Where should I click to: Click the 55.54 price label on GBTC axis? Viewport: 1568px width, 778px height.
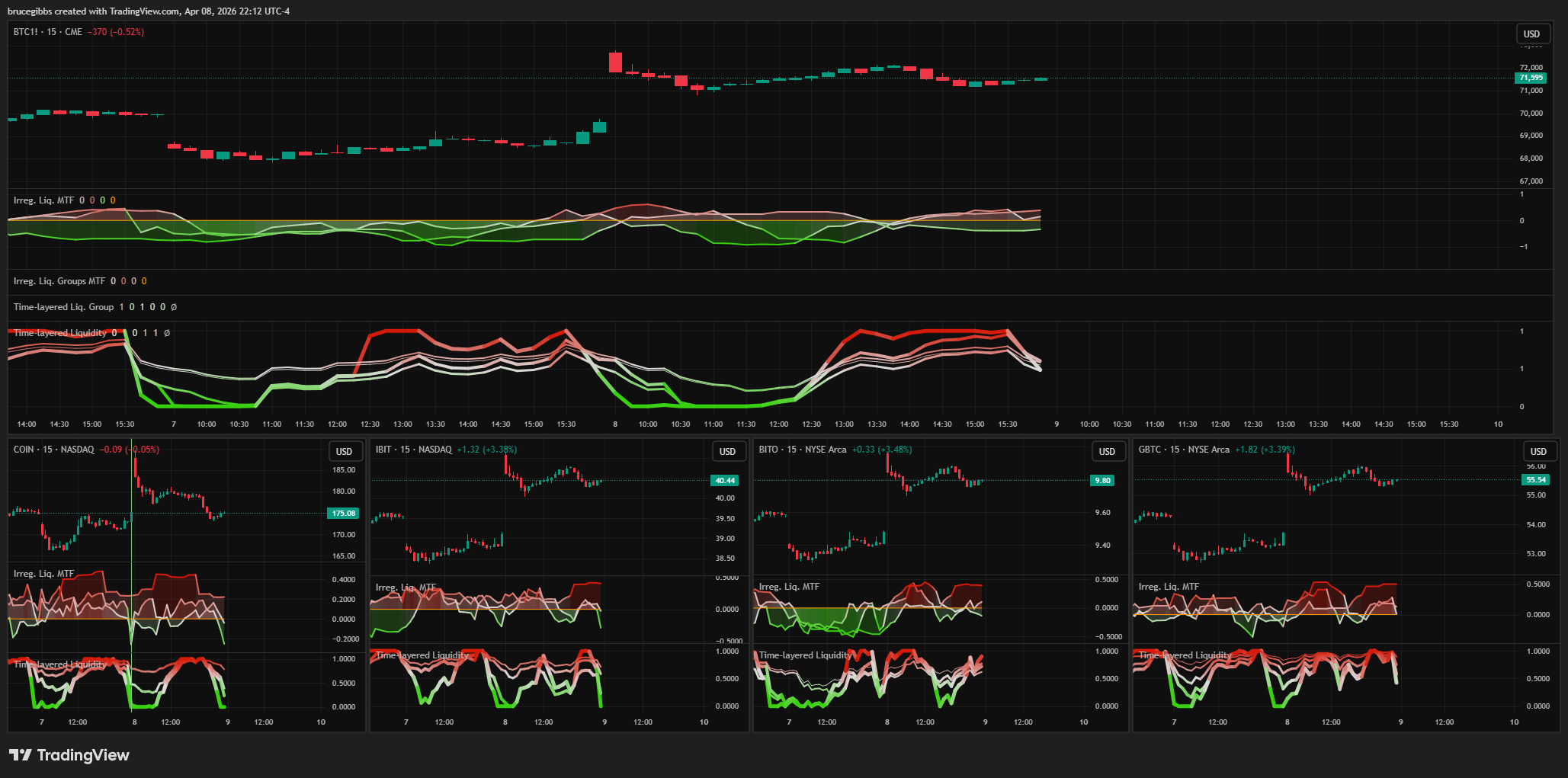pos(1535,480)
